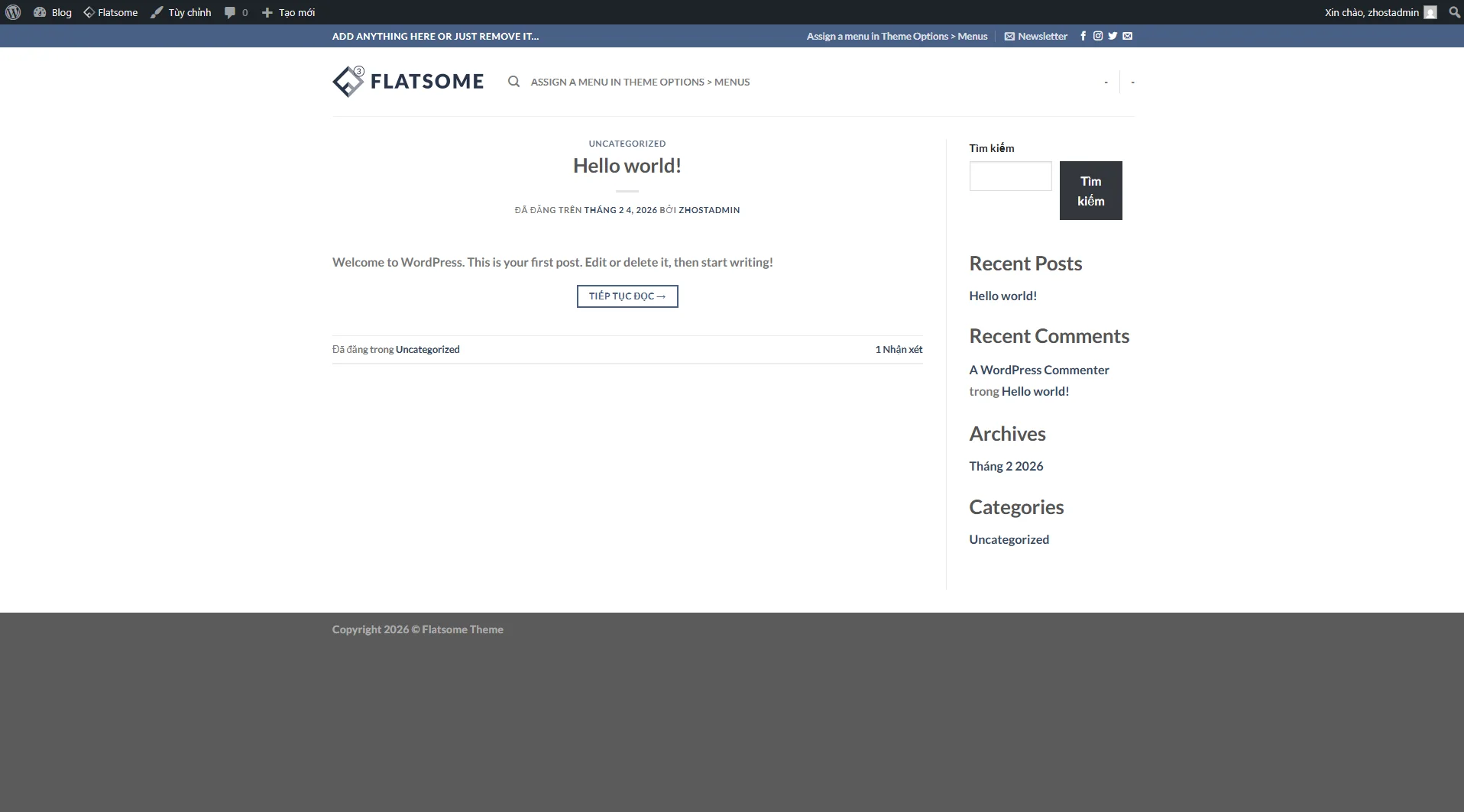Open the Blog dashboard link in admin bar
The height and width of the screenshot is (812, 1464).
coord(53,12)
